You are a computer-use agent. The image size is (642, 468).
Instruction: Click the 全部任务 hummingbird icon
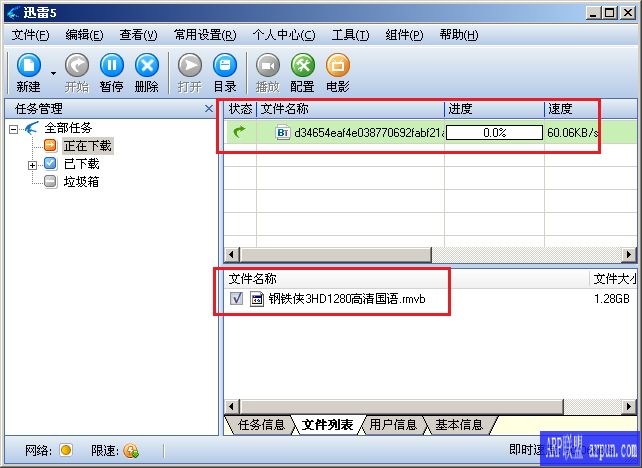click(31, 128)
